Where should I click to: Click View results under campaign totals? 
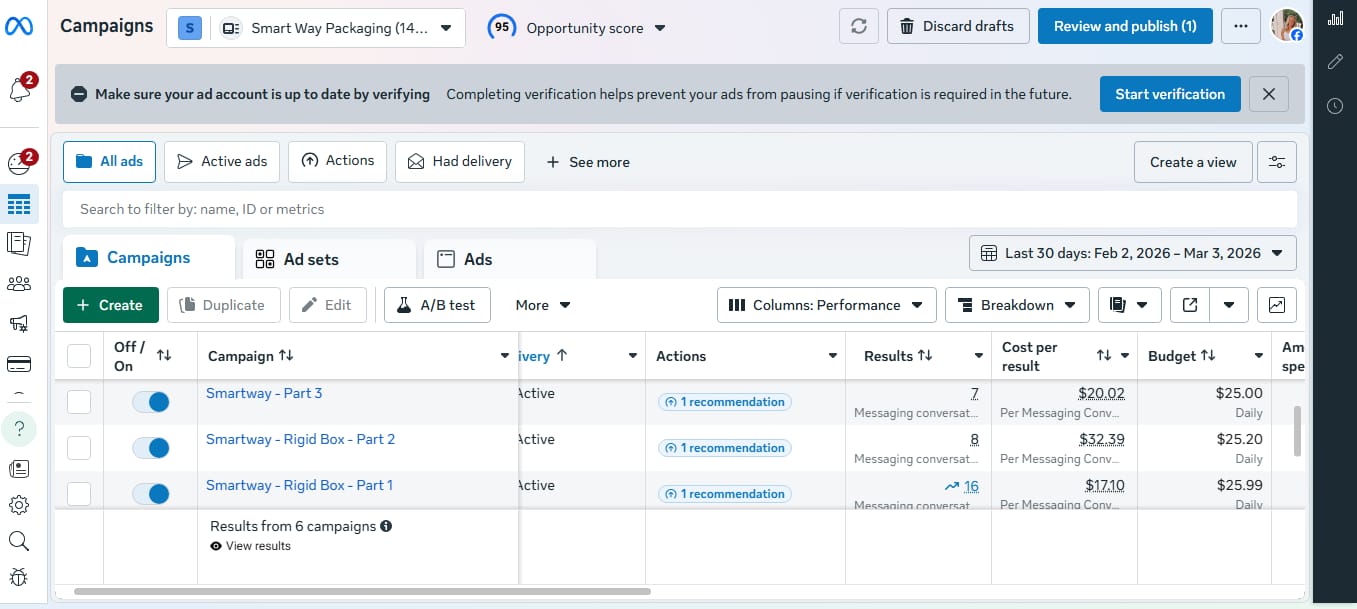pyautogui.click(x=250, y=546)
